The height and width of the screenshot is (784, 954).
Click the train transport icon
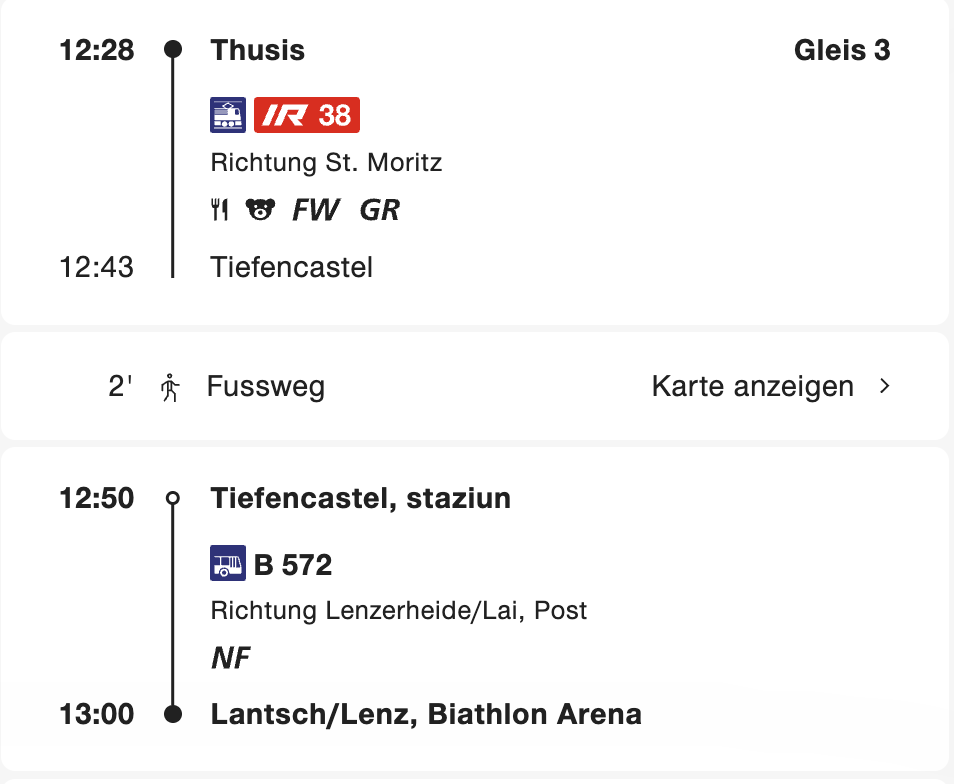[228, 115]
